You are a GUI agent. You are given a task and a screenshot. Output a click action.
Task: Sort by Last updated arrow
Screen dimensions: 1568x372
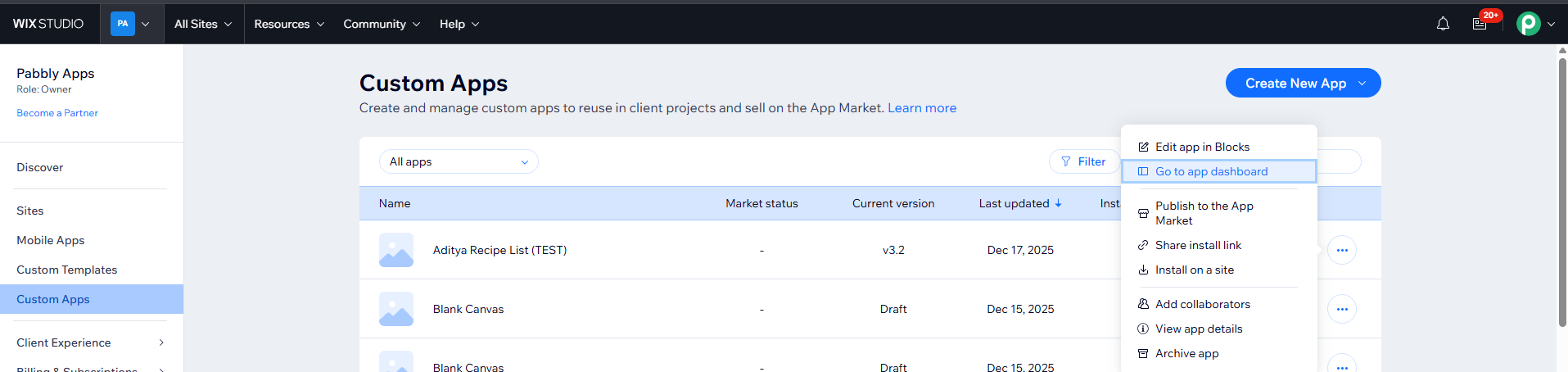1058,203
